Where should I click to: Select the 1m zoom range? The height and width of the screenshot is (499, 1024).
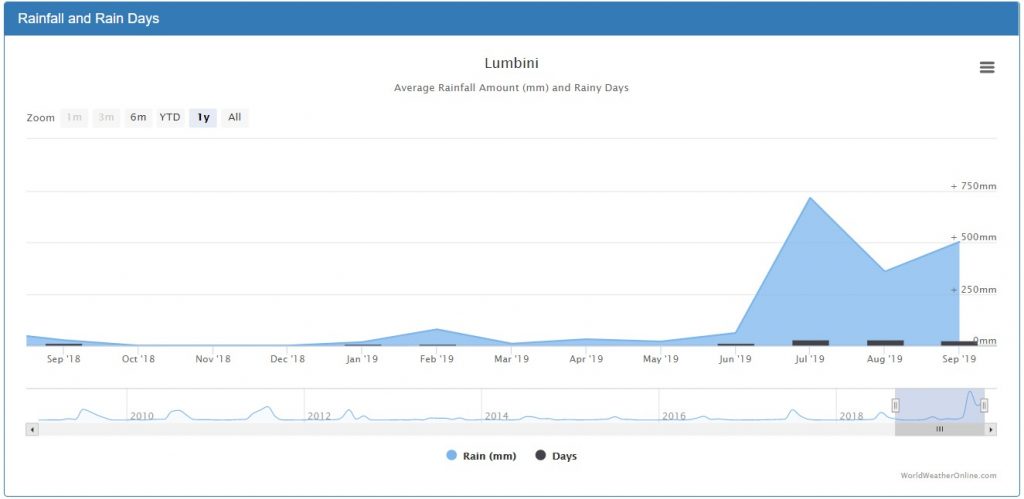(74, 117)
